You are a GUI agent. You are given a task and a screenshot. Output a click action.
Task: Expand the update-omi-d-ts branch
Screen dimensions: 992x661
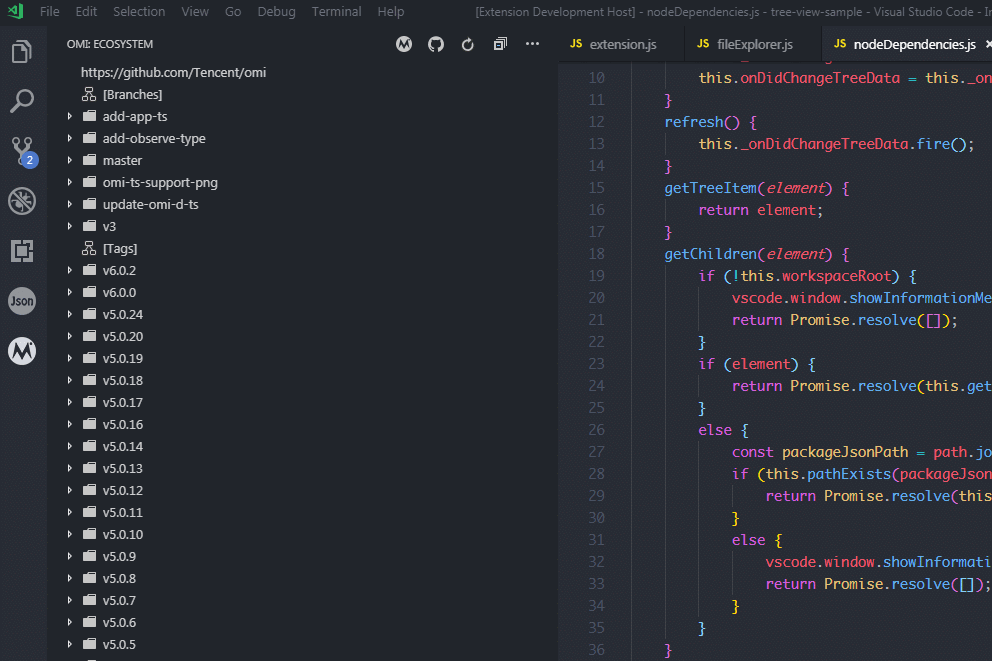pos(70,204)
